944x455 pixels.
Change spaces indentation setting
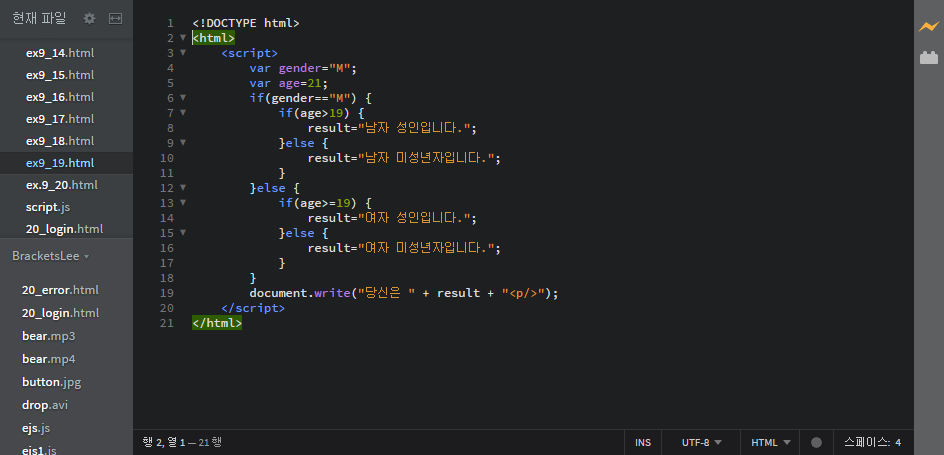click(x=872, y=442)
